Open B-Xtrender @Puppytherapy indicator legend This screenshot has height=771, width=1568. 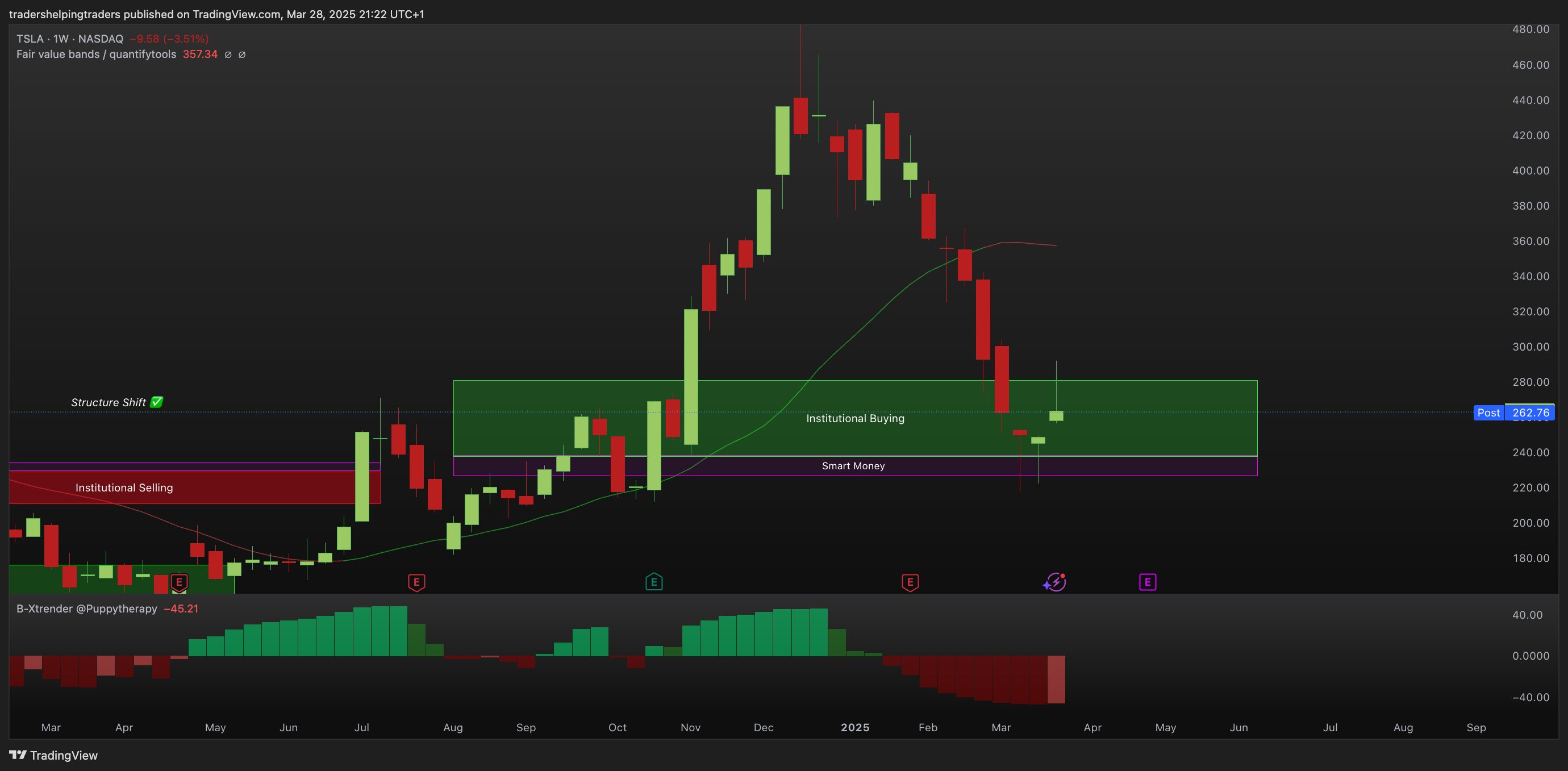[x=86, y=609]
